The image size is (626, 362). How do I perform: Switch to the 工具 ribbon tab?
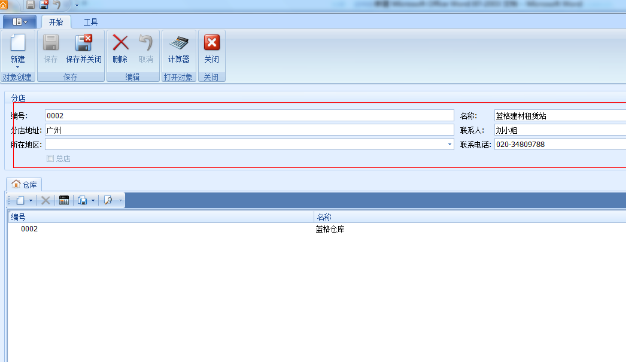(91, 22)
